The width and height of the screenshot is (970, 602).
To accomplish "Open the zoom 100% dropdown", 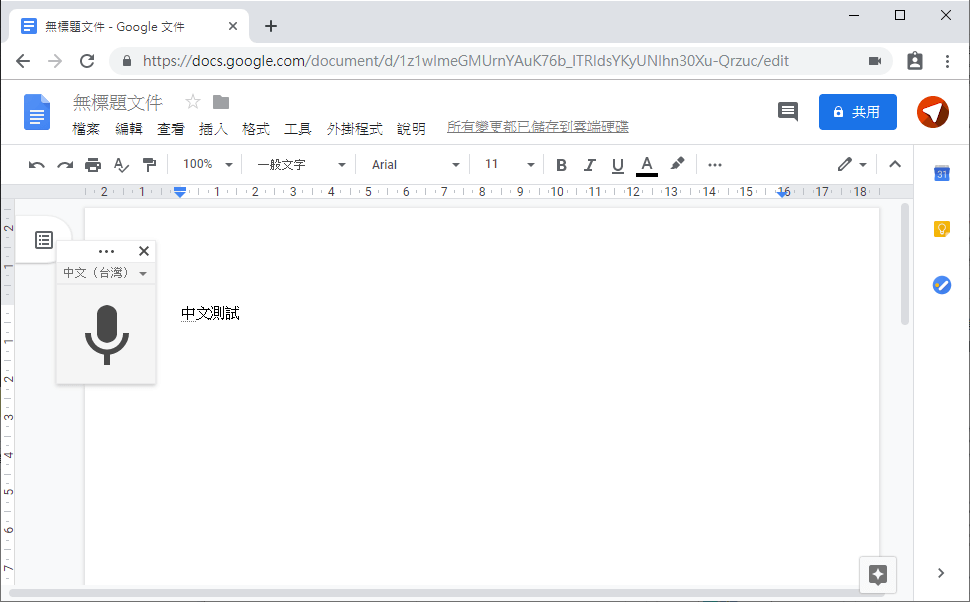I will coord(207,164).
